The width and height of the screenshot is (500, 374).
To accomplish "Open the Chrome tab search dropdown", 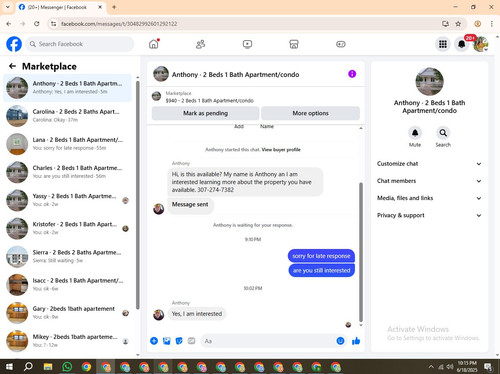I will coord(8,7).
